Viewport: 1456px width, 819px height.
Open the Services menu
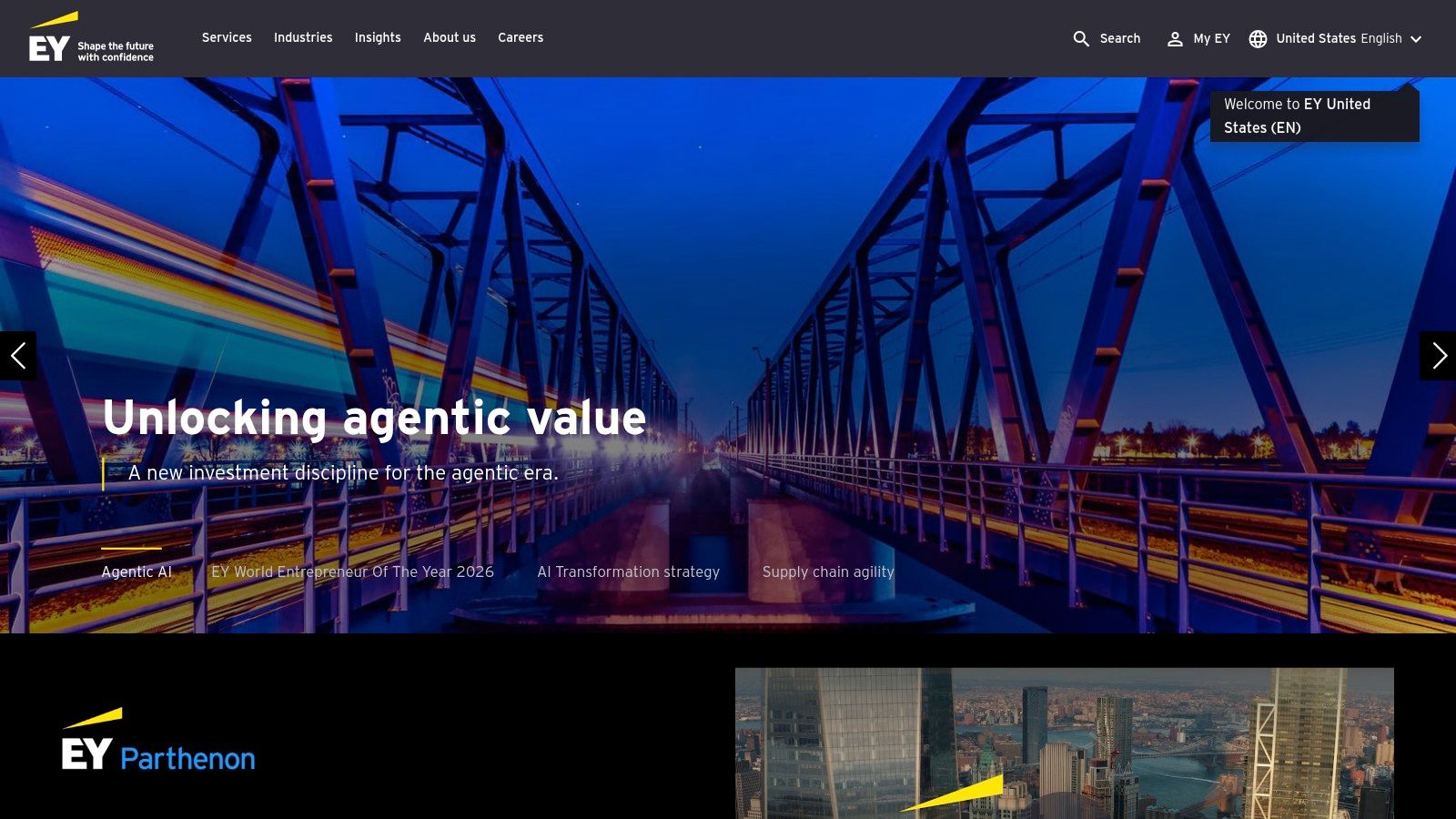[x=227, y=37]
